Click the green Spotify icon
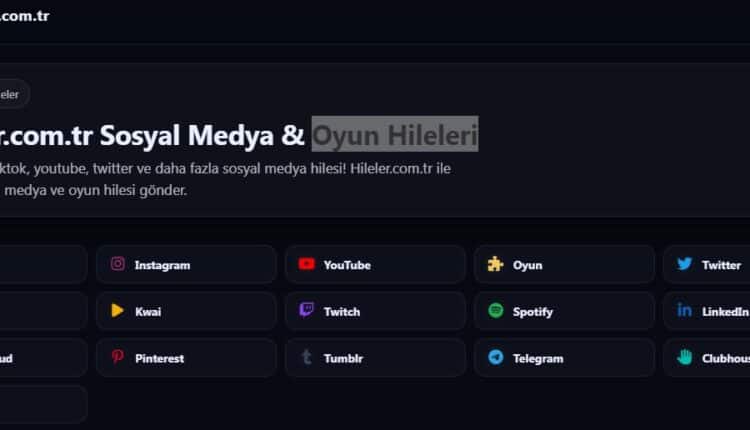Image resolution: width=750 pixels, height=430 pixels. click(495, 311)
